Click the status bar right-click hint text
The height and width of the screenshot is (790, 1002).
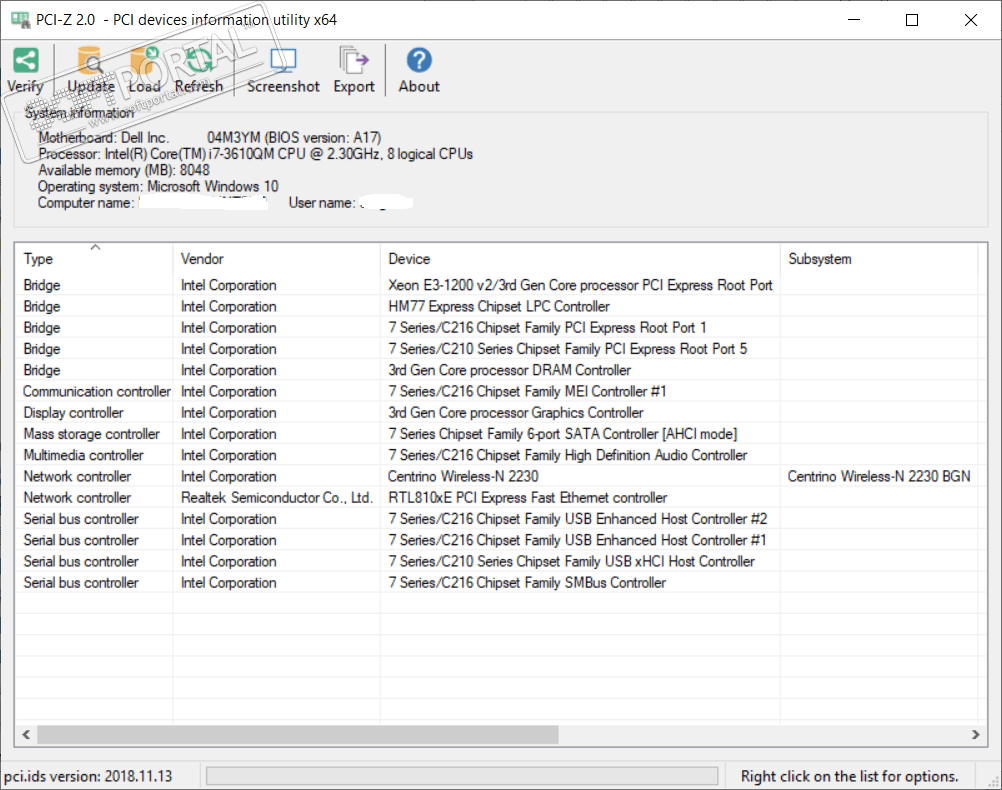point(849,776)
